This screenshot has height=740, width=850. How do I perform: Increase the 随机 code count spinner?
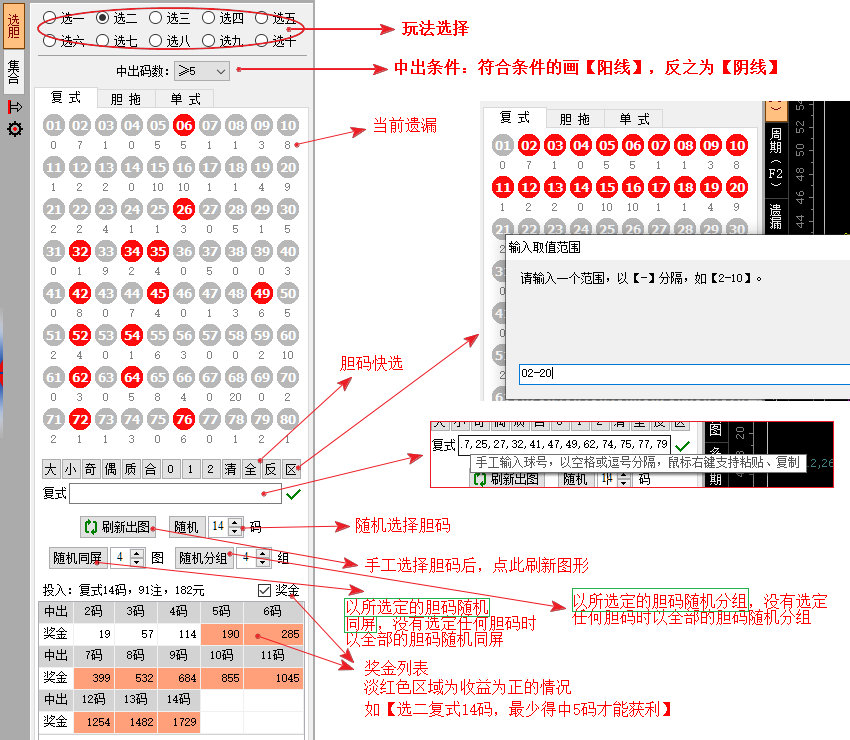(236, 522)
